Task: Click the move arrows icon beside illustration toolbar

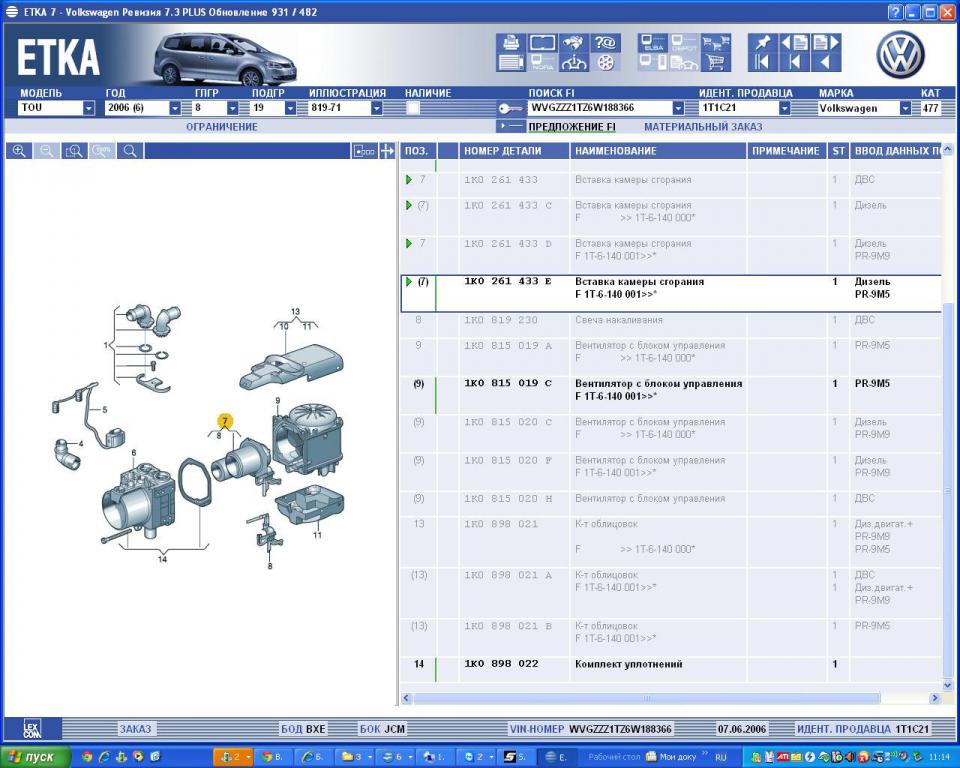Action: coord(387,151)
